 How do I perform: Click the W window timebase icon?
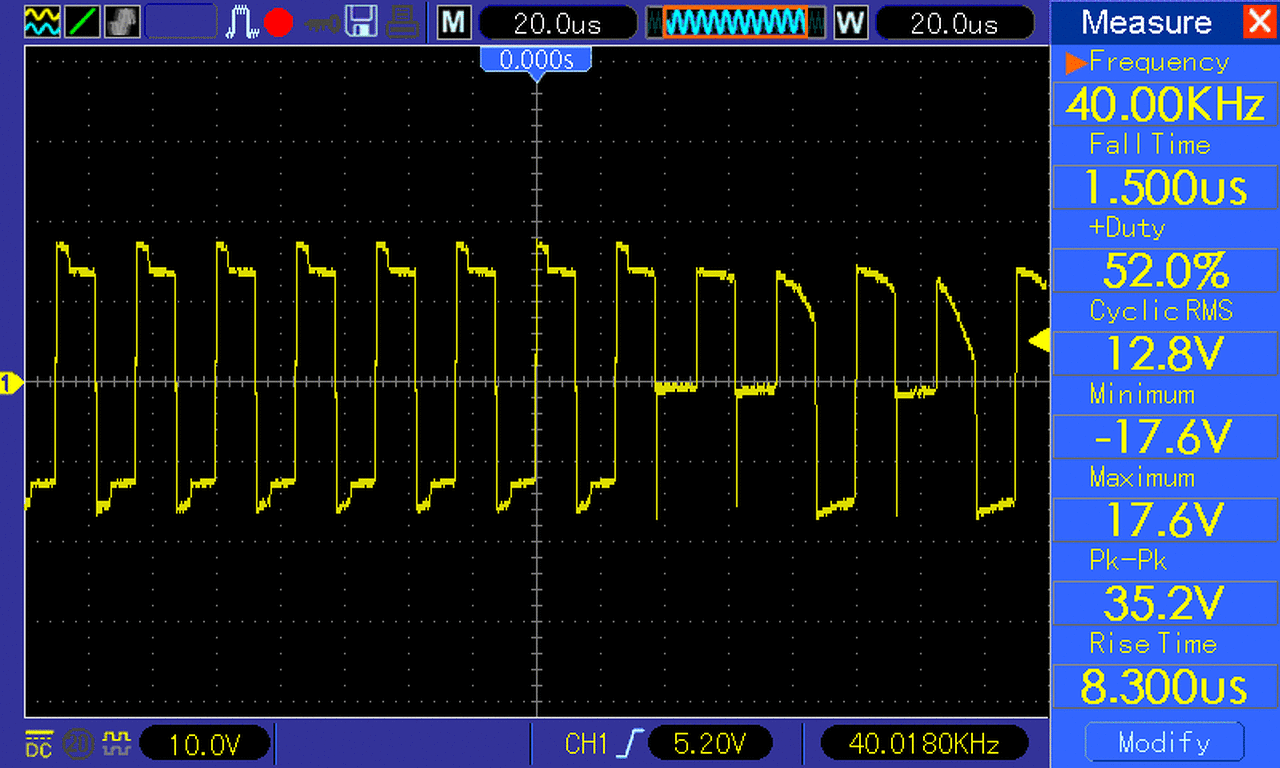point(851,22)
